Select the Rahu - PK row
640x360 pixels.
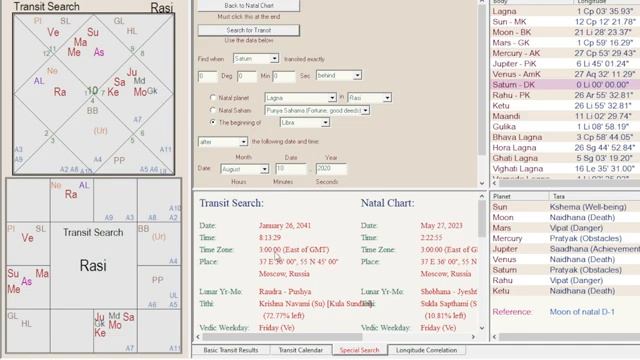(565, 95)
